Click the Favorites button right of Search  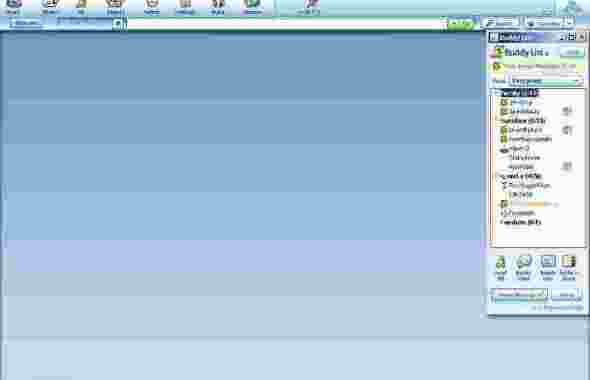coord(545,23)
